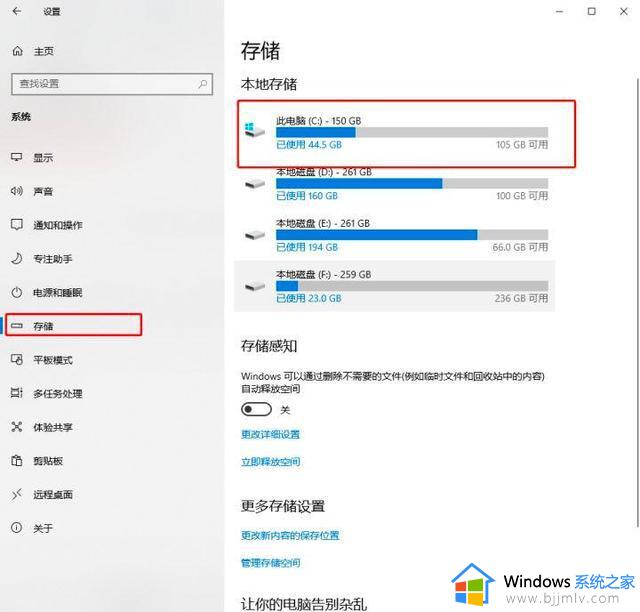Click the 管理存储空间 link
This screenshot has width=640, height=612.
tap(270, 563)
